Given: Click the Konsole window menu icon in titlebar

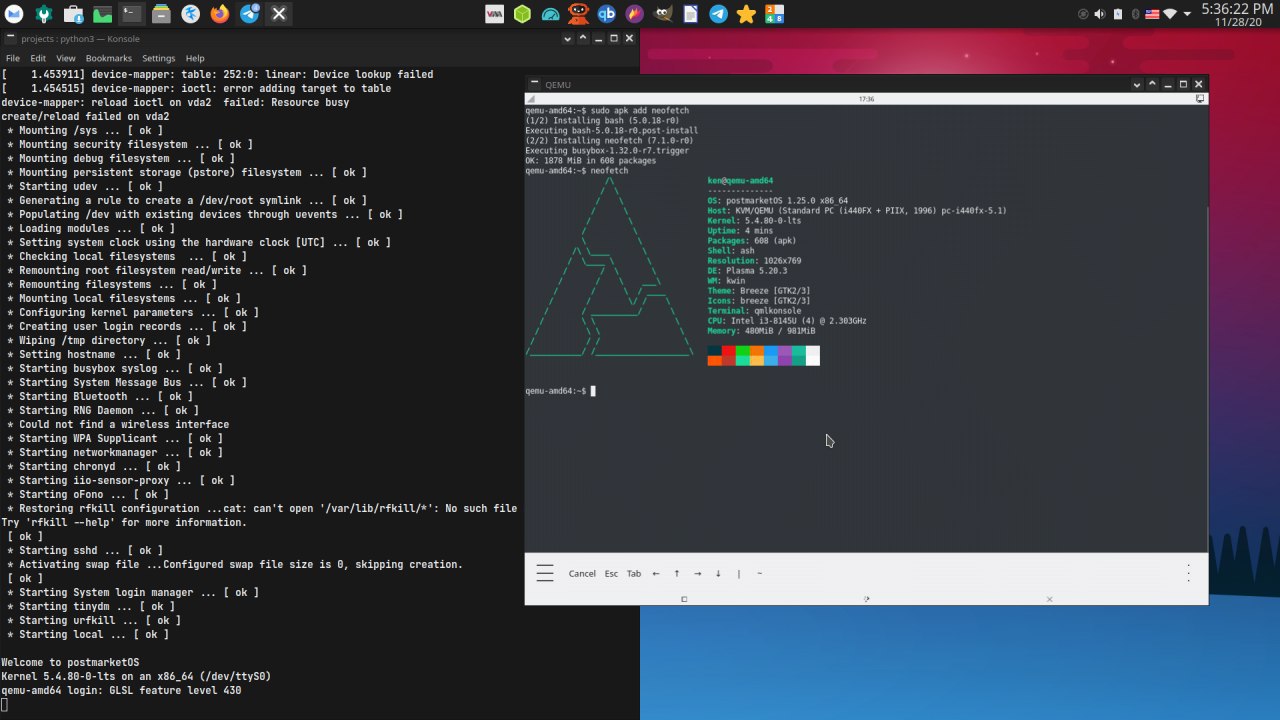Looking at the screenshot, I should coord(11,38).
